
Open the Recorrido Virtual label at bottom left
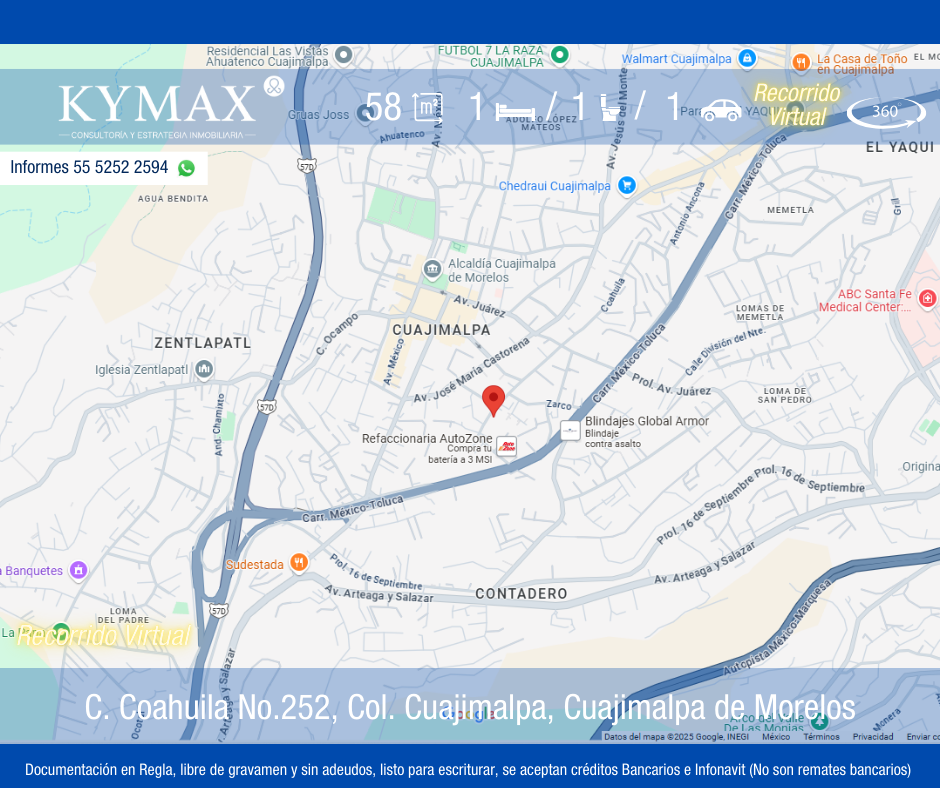click(104, 636)
